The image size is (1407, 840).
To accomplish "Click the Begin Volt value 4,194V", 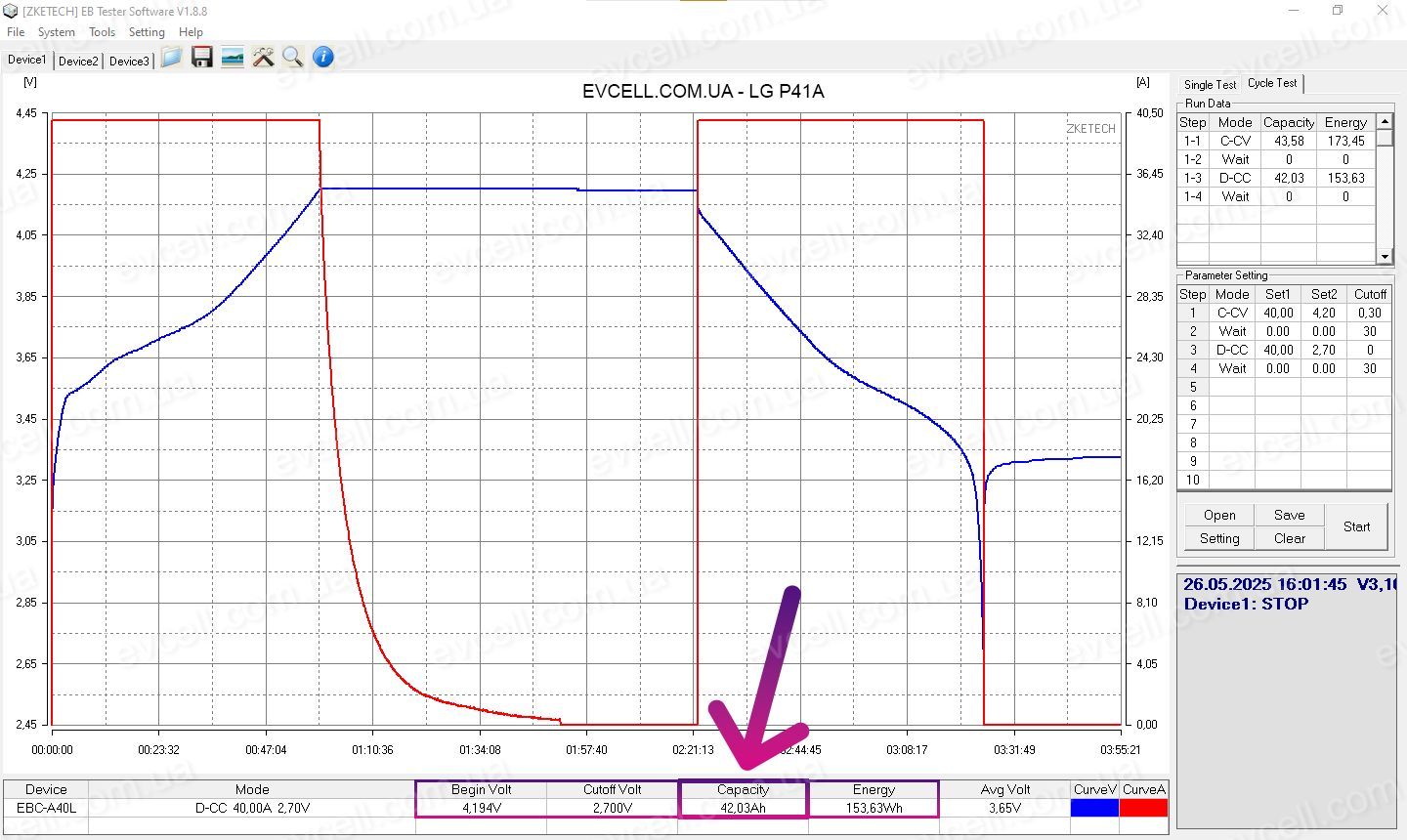I will [482, 808].
